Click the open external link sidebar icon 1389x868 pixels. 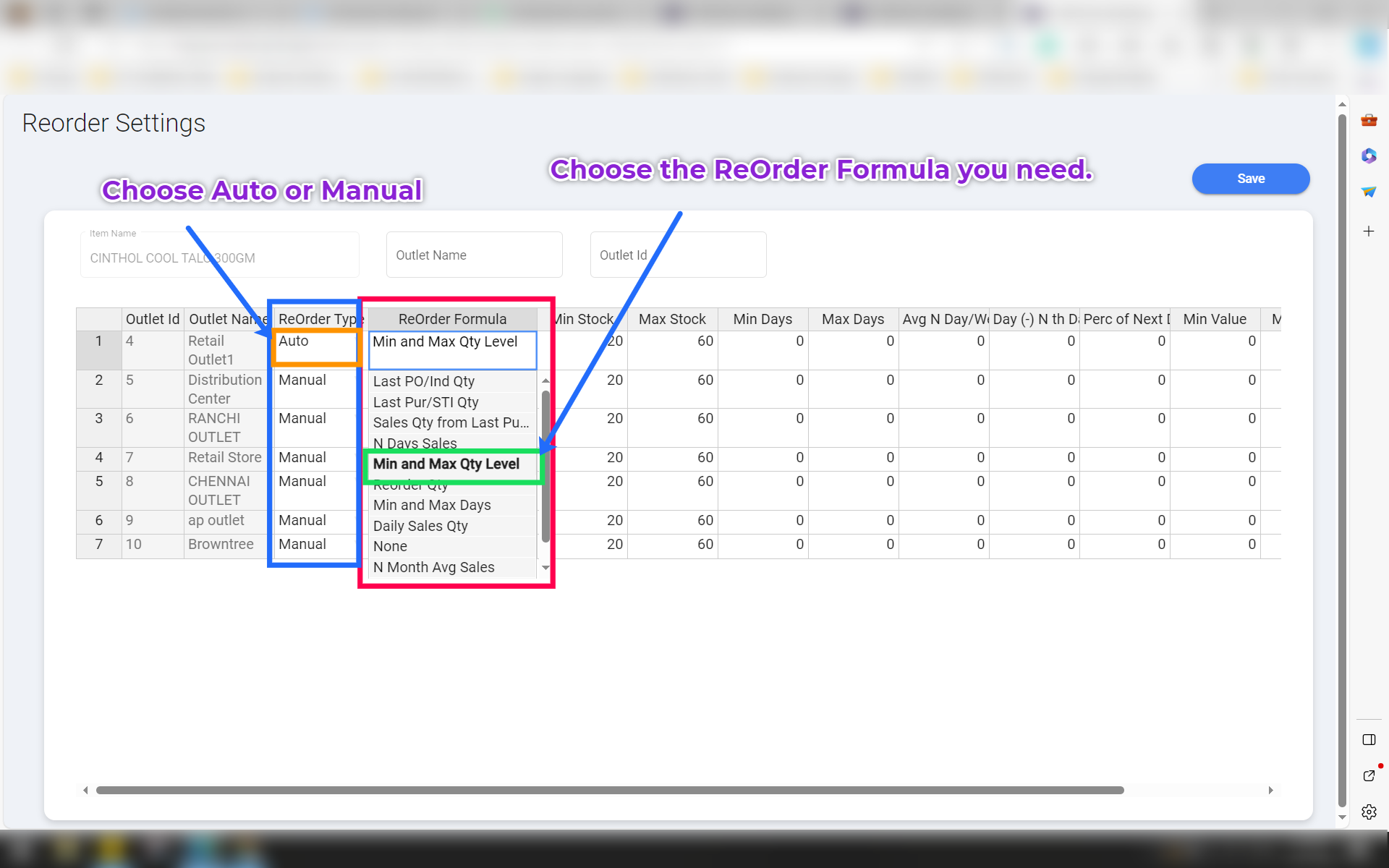click(x=1368, y=775)
